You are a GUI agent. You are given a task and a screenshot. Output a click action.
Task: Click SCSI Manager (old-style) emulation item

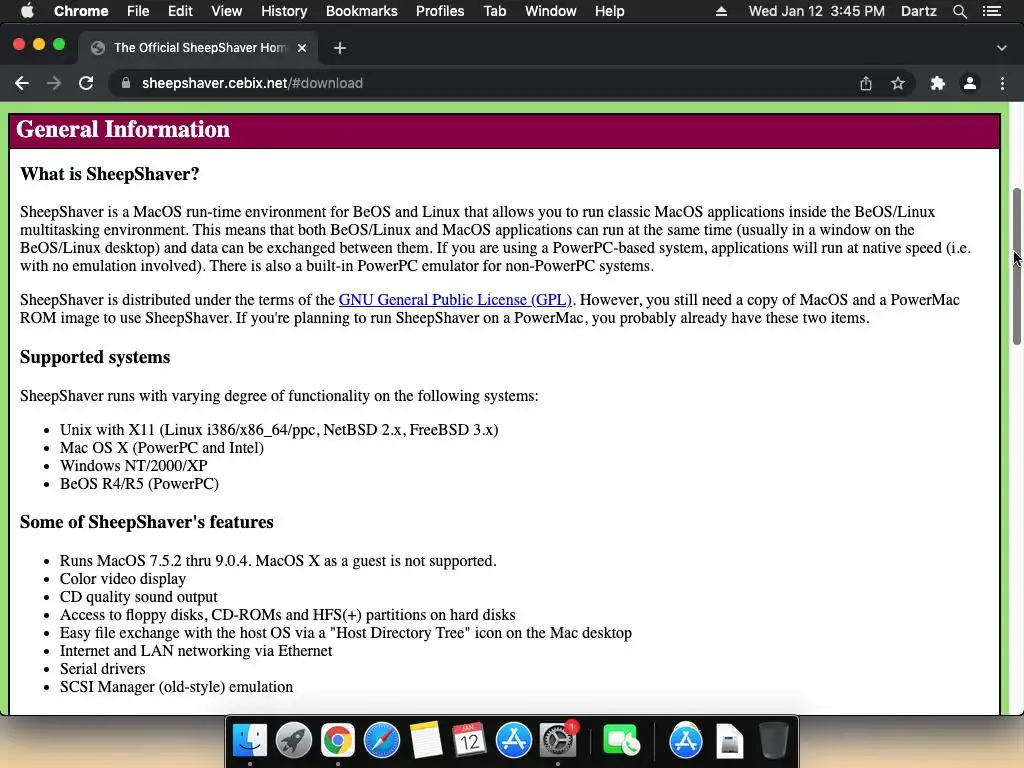[176, 687]
